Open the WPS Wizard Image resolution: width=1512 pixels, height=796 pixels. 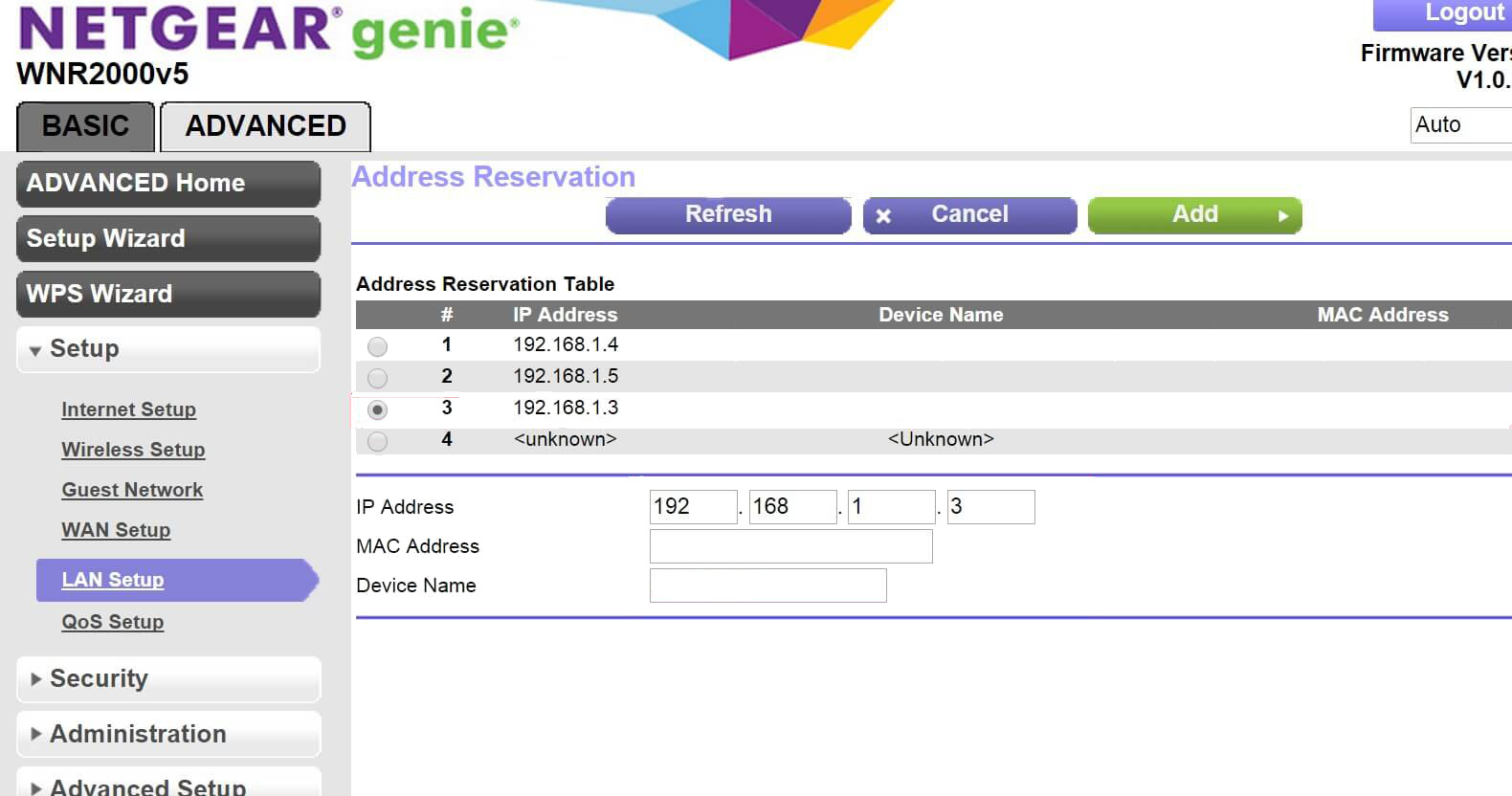point(168,295)
